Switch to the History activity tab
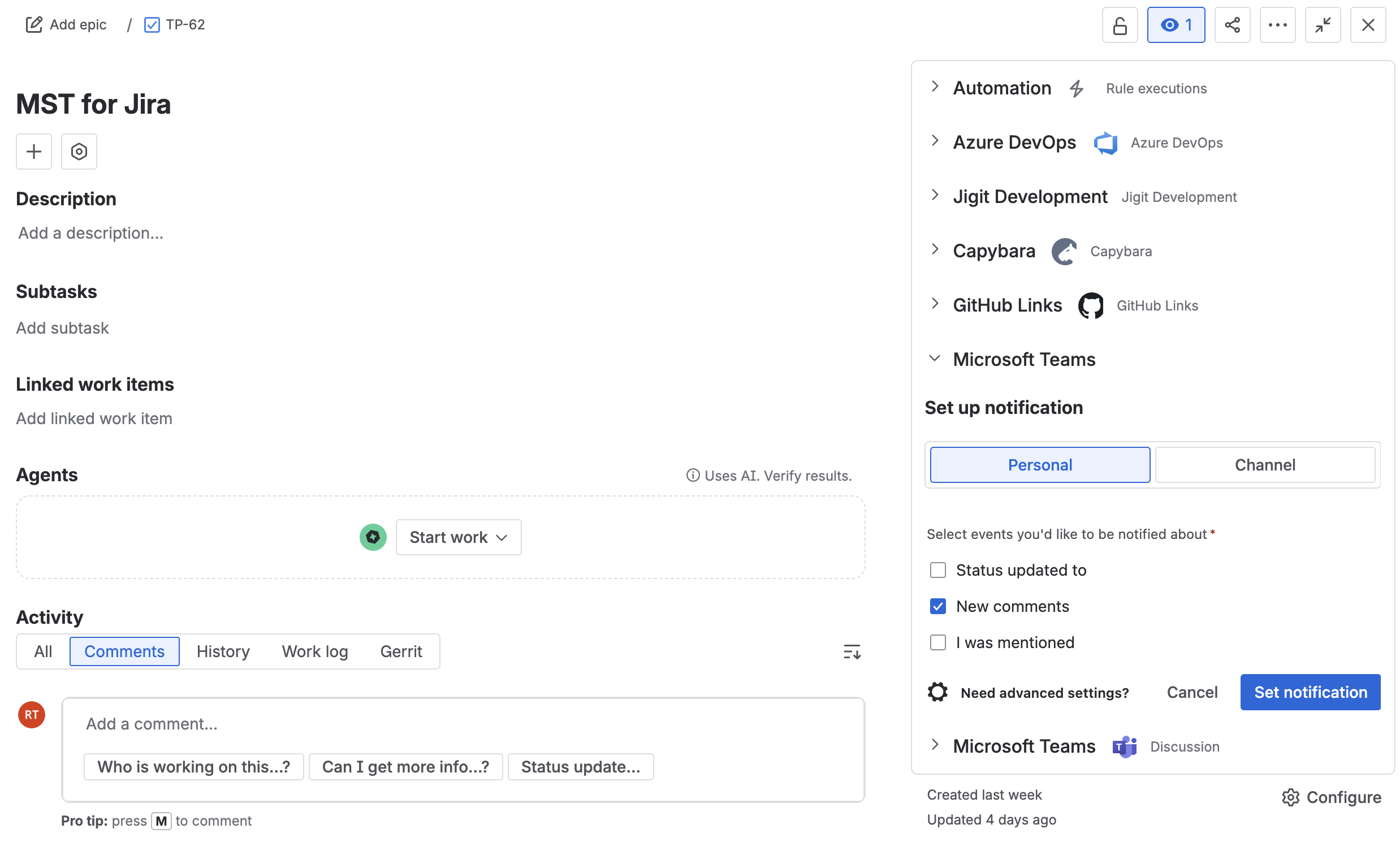This screenshot has height=846, width=1400. (x=223, y=651)
